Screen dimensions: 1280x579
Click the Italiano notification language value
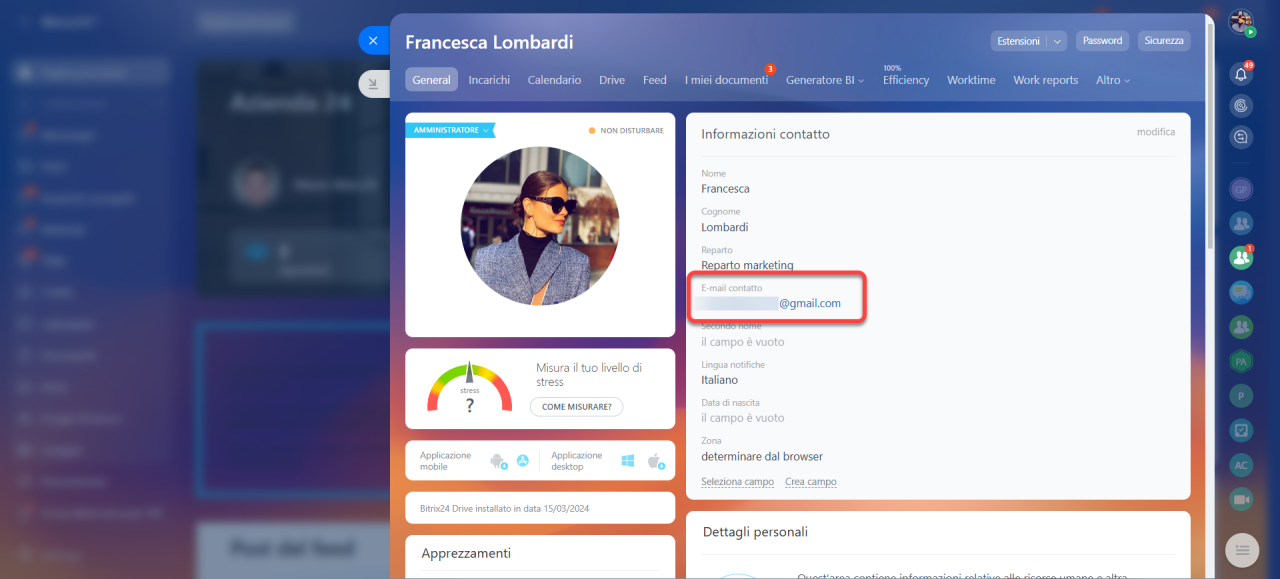pyautogui.click(x=720, y=380)
